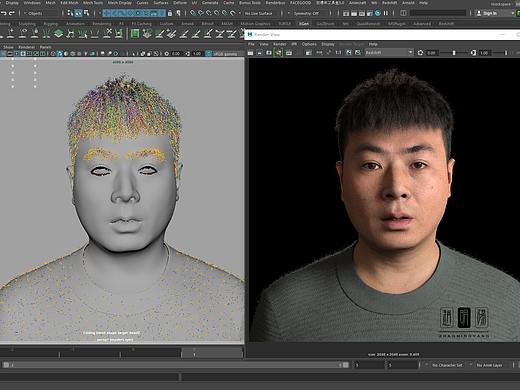Open the Render View File menu
The width and height of the screenshot is (520, 390).
point(251,44)
